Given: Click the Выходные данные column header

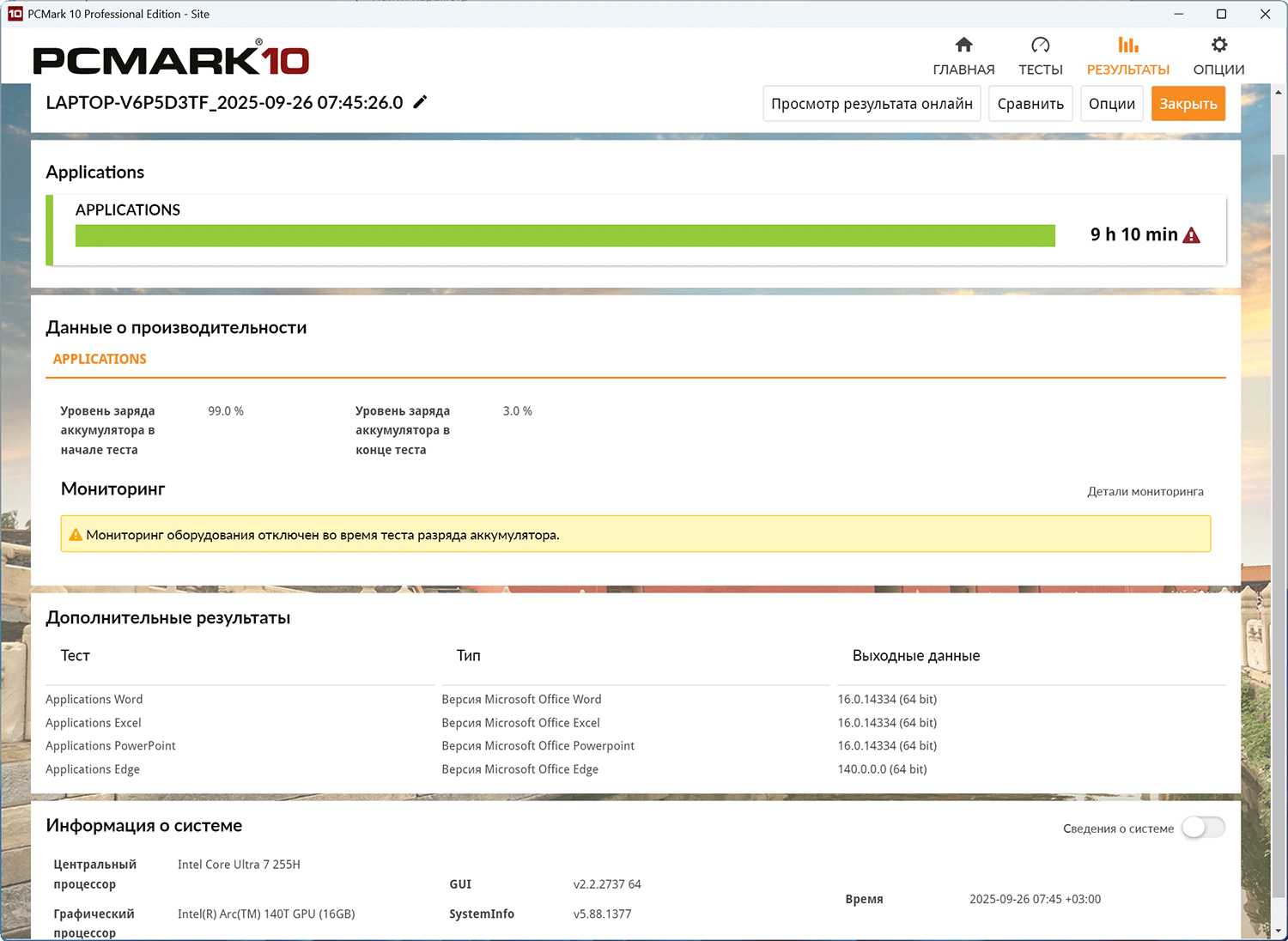Looking at the screenshot, I should (x=916, y=656).
